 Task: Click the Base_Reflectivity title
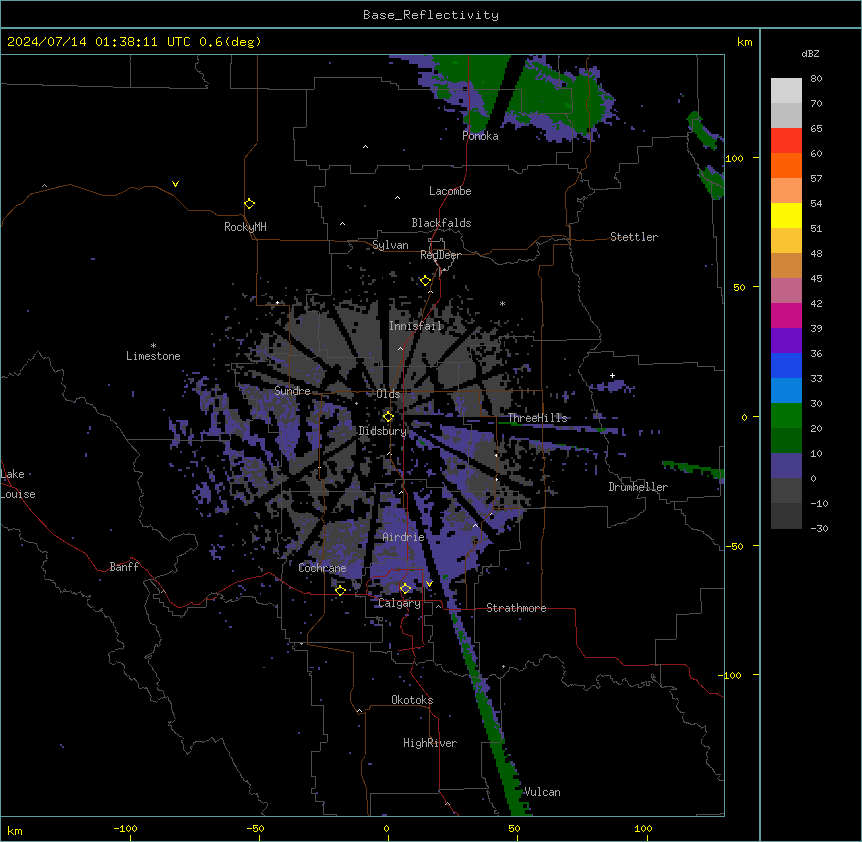431,15
